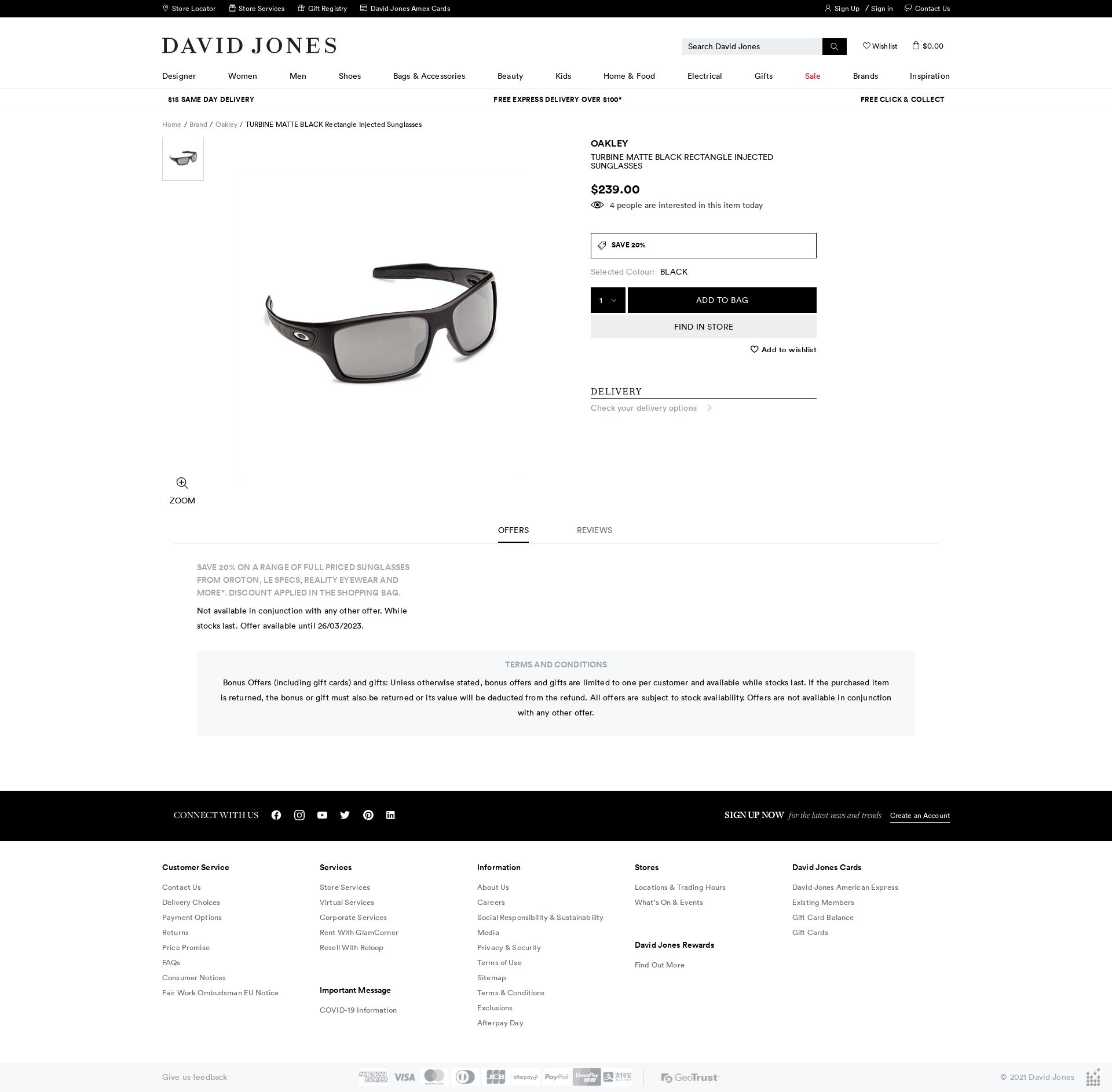Click the Add to wishlist heart icon
This screenshot has height=1092, width=1112.
point(754,349)
